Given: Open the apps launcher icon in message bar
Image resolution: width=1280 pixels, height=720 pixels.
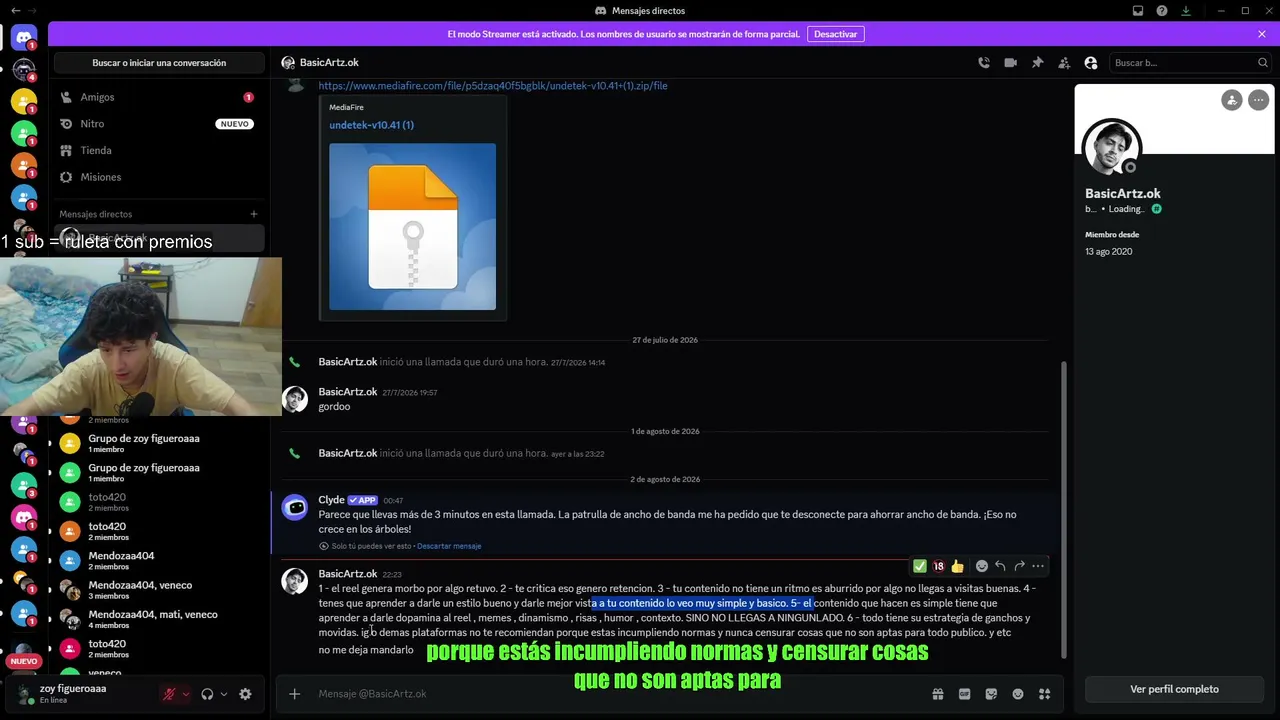Looking at the screenshot, I should coord(1045,694).
